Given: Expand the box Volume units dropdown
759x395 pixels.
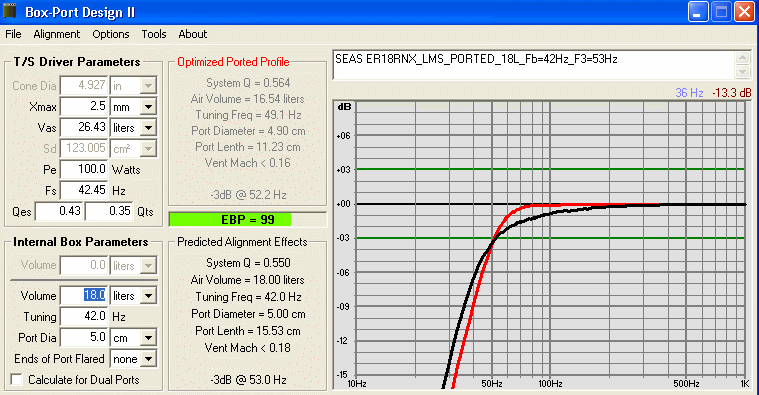Looking at the screenshot, I should [x=149, y=295].
